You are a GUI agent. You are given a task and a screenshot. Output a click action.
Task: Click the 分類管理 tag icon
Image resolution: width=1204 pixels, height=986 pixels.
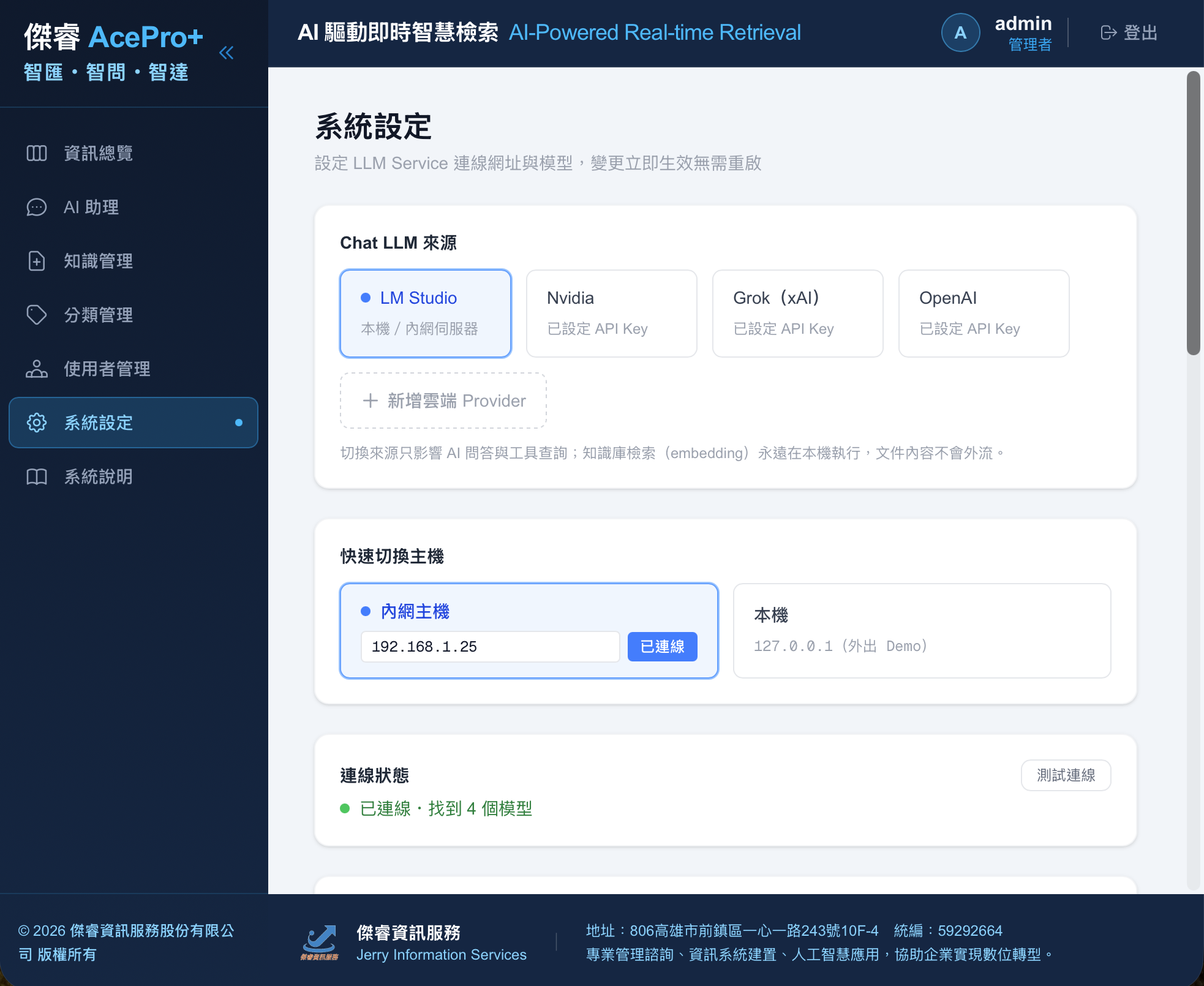click(37, 315)
